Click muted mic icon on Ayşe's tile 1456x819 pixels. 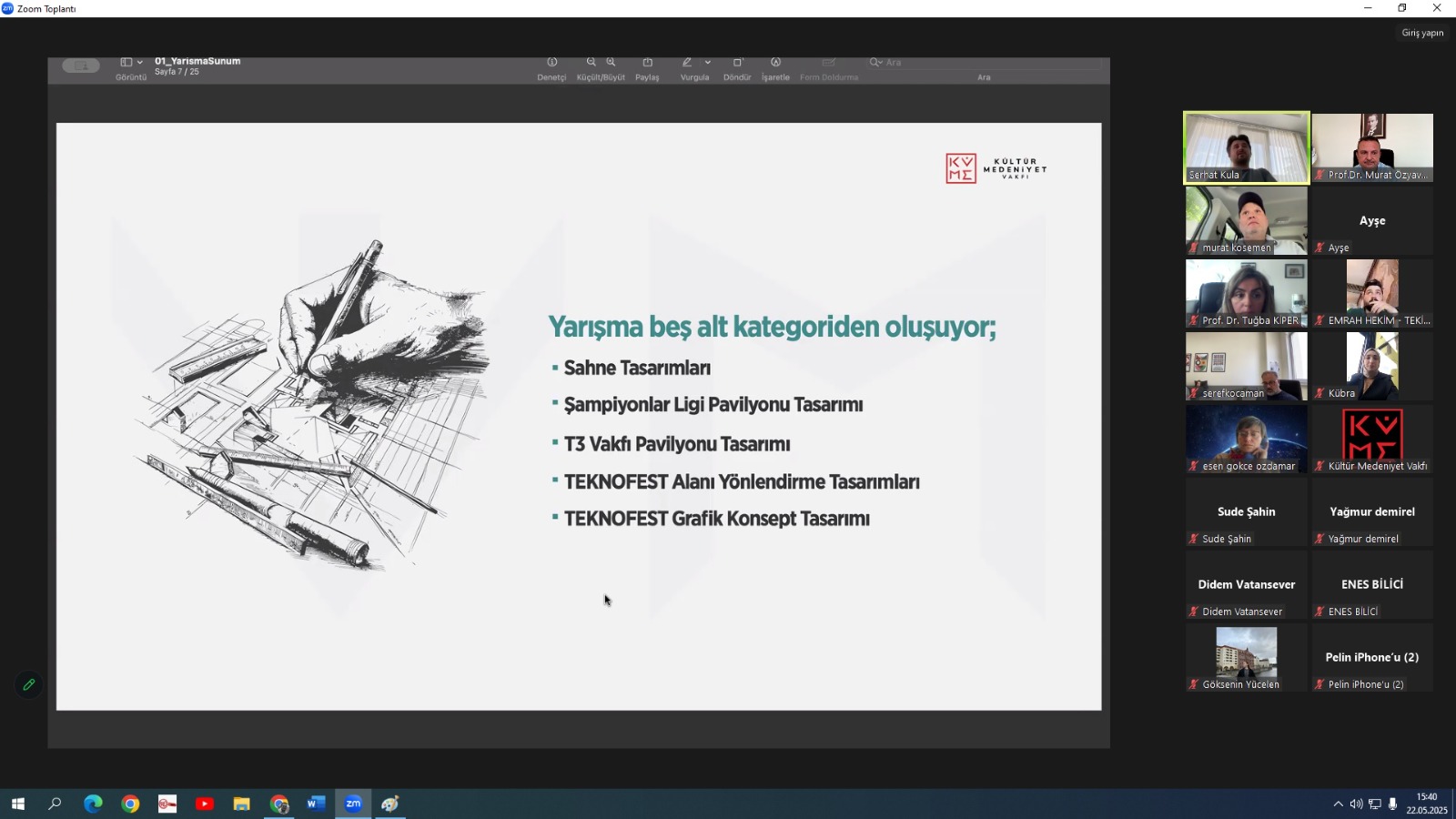tap(1319, 248)
